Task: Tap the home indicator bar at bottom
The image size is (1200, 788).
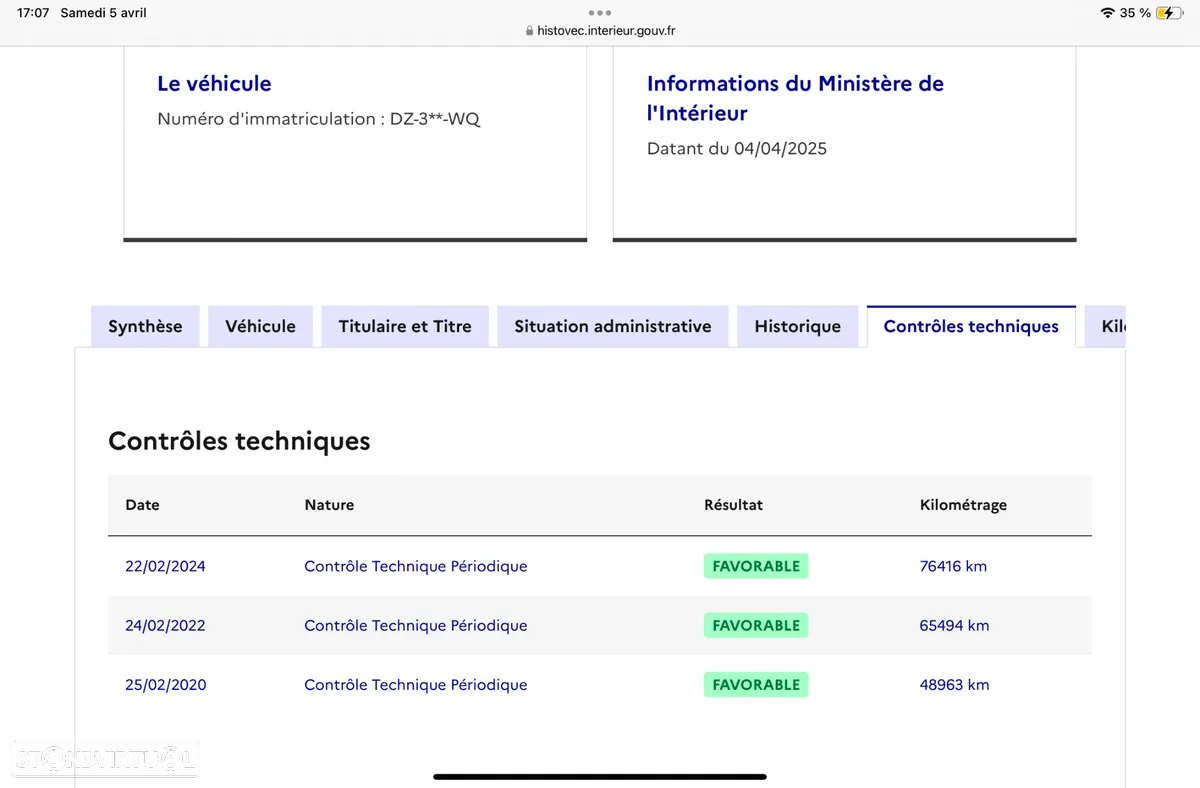Action: point(600,776)
